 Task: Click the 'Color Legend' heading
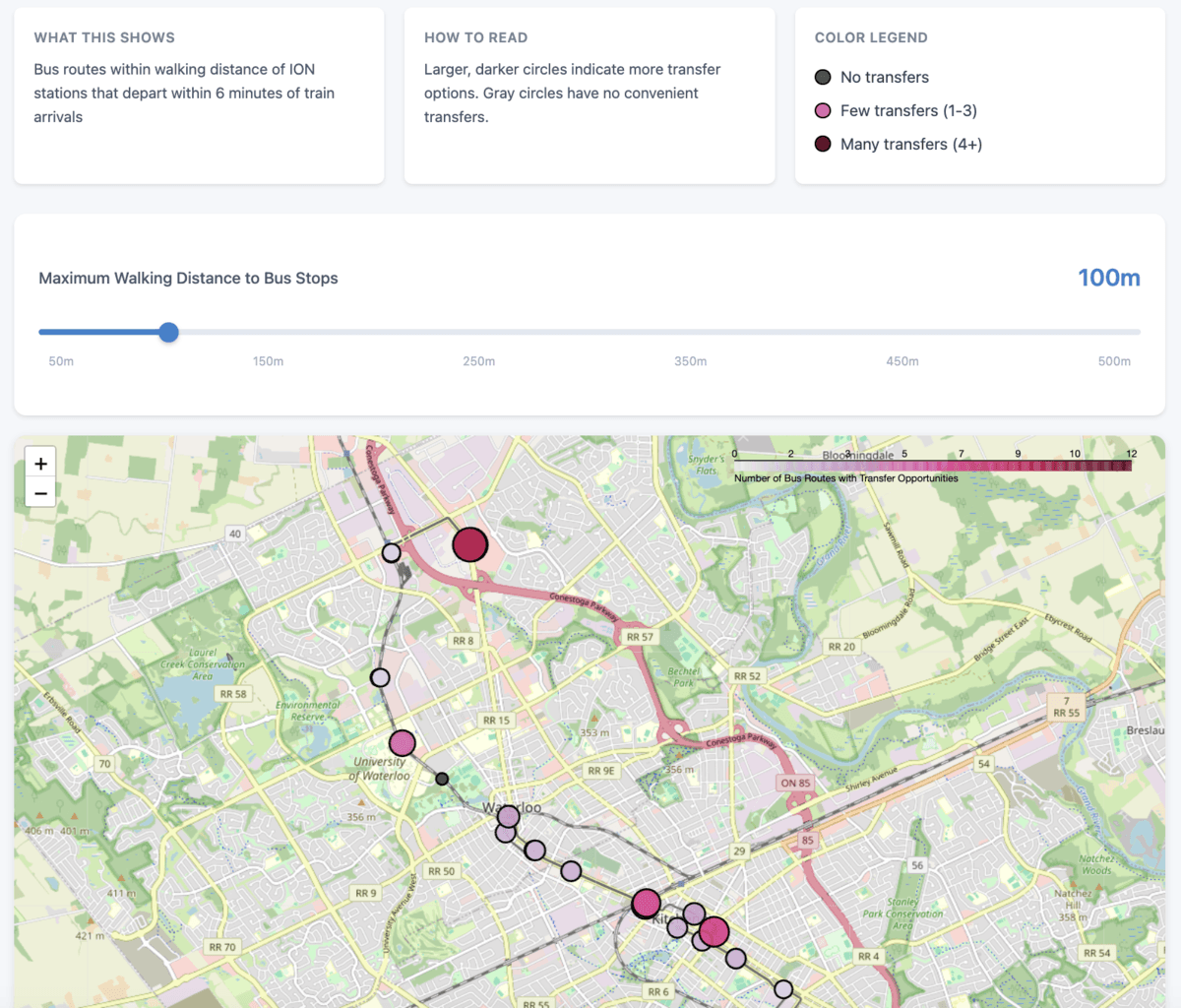click(x=871, y=37)
